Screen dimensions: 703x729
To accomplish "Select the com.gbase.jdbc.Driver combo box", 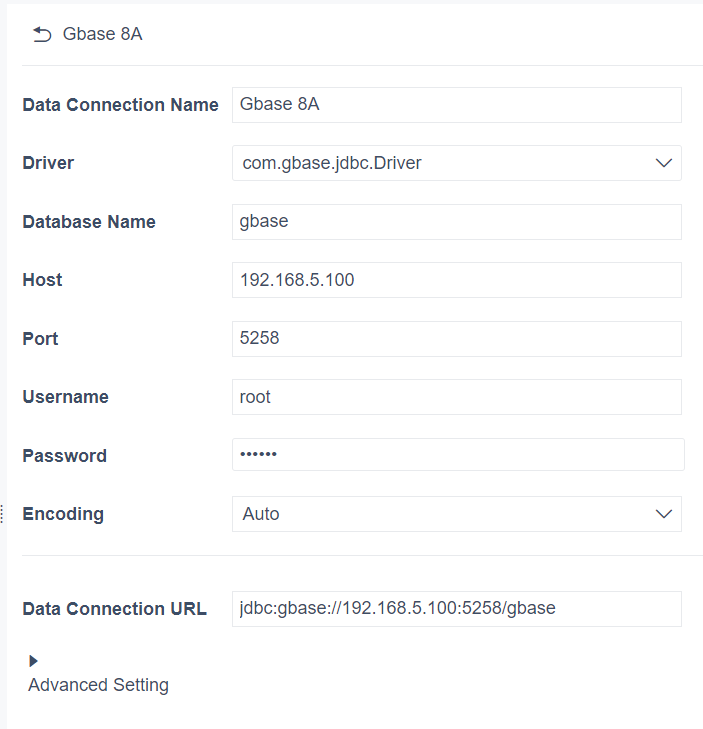I will (x=440, y=163).
